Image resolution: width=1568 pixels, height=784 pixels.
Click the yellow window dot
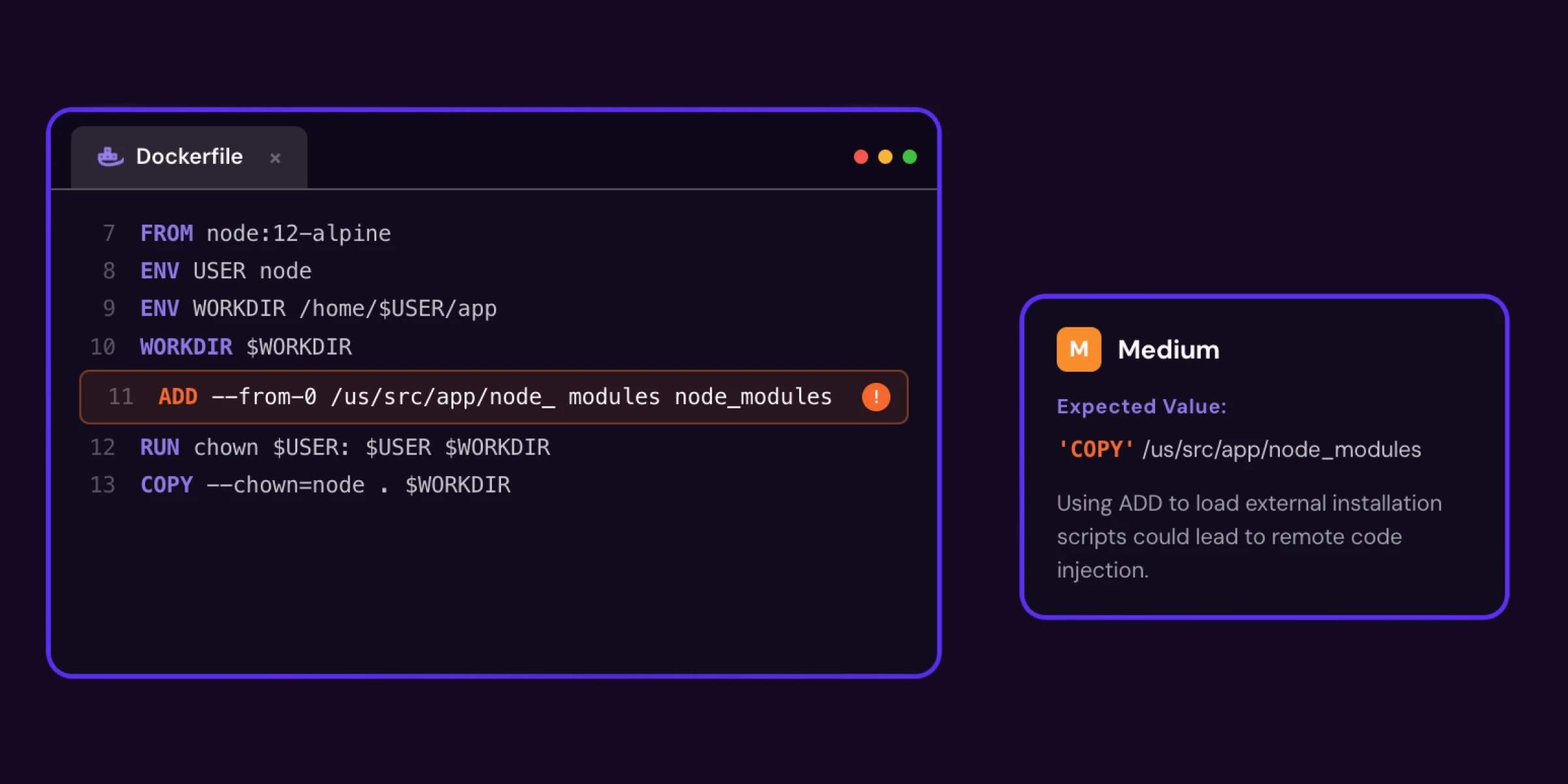click(885, 157)
